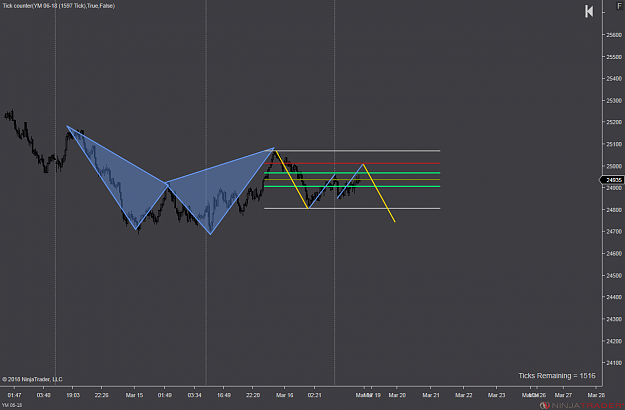Click the 24100 price axis label

click(x=614, y=363)
